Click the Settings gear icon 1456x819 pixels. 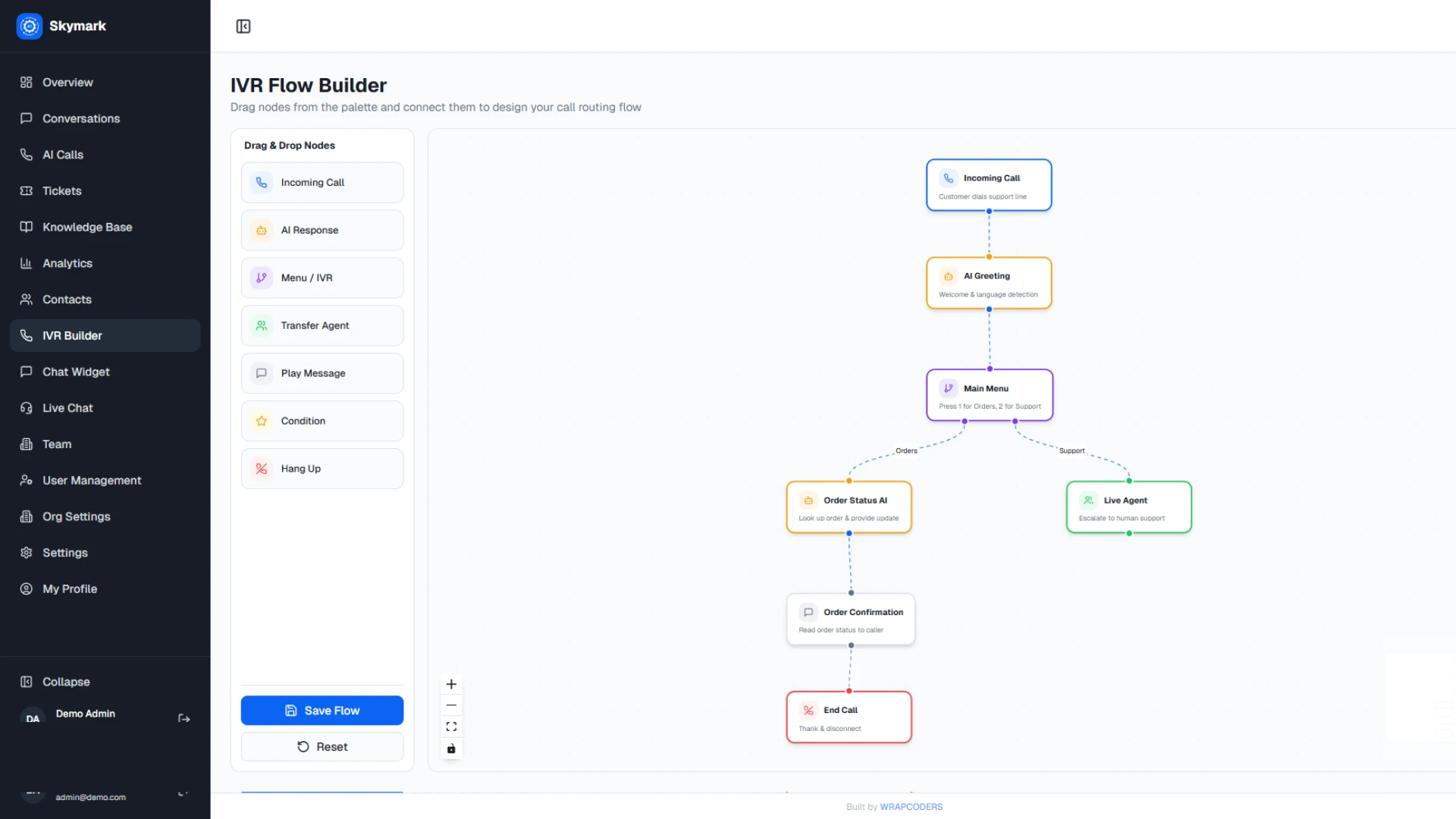pyautogui.click(x=27, y=553)
